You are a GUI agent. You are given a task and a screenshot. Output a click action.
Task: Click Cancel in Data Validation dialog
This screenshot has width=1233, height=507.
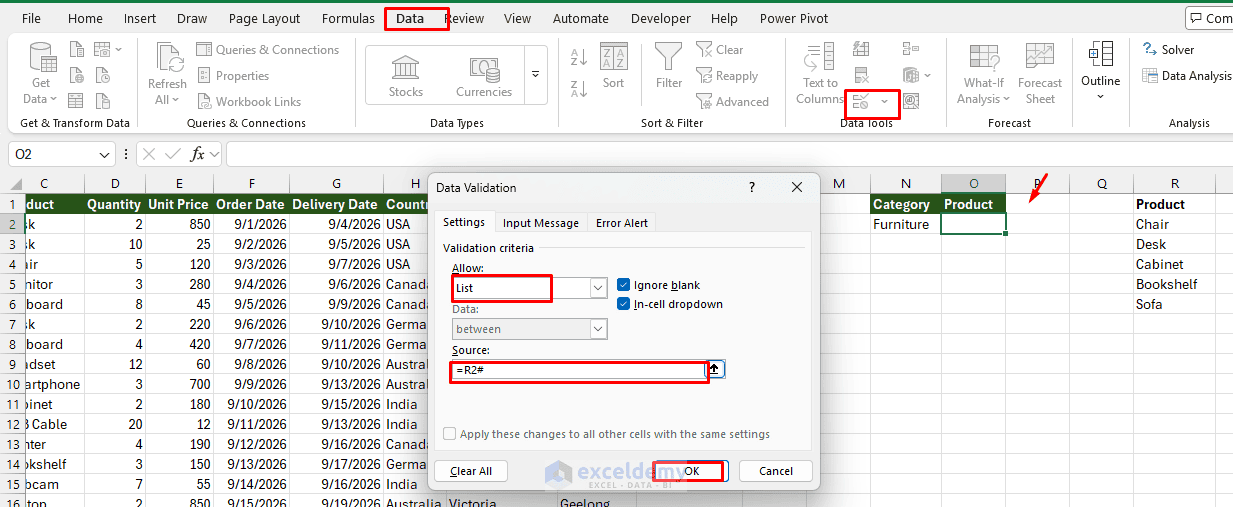[776, 471]
